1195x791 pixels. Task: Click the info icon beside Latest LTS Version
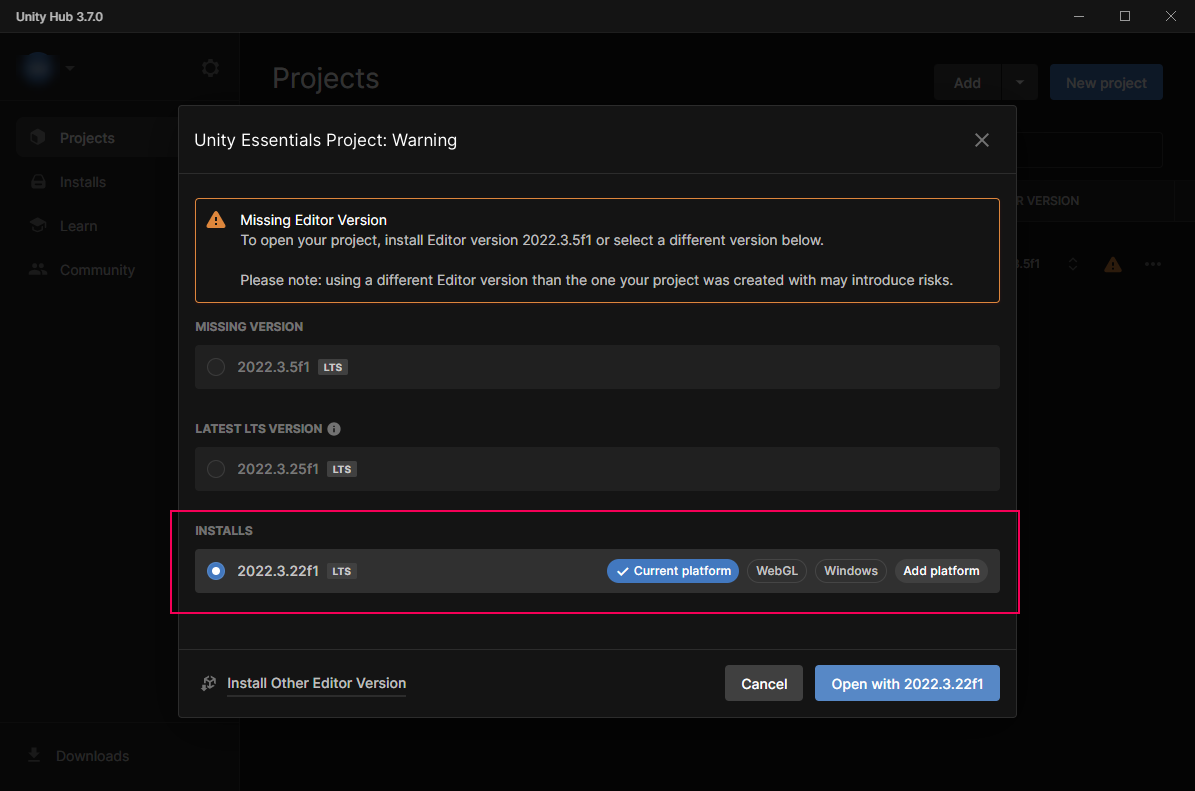(x=334, y=429)
